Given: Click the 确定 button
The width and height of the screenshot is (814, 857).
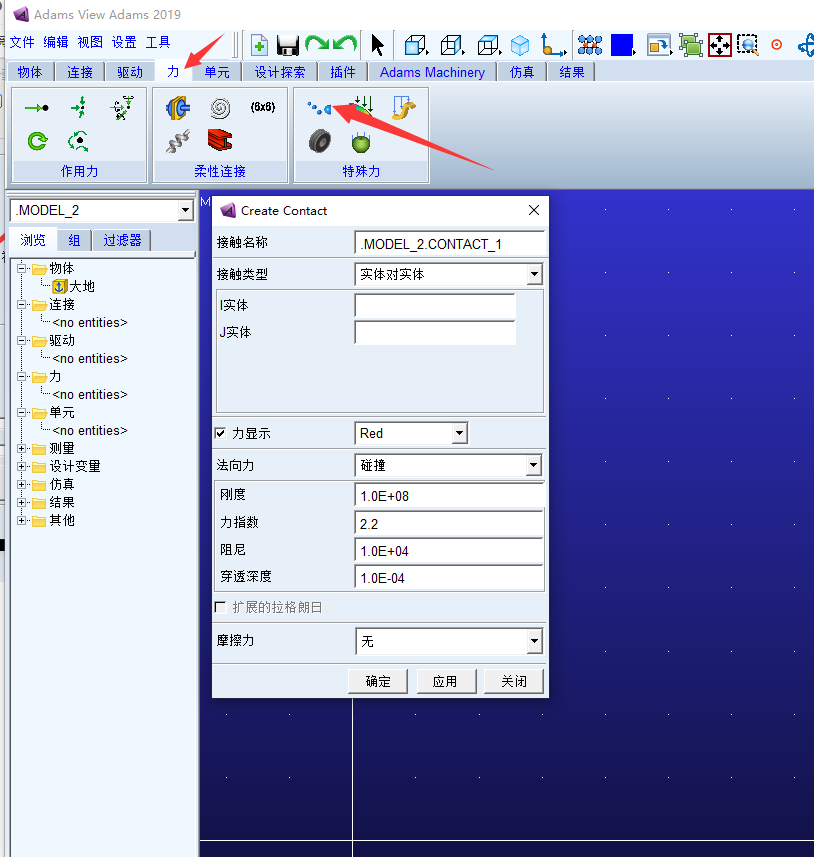Looking at the screenshot, I should (x=378, y=682).
